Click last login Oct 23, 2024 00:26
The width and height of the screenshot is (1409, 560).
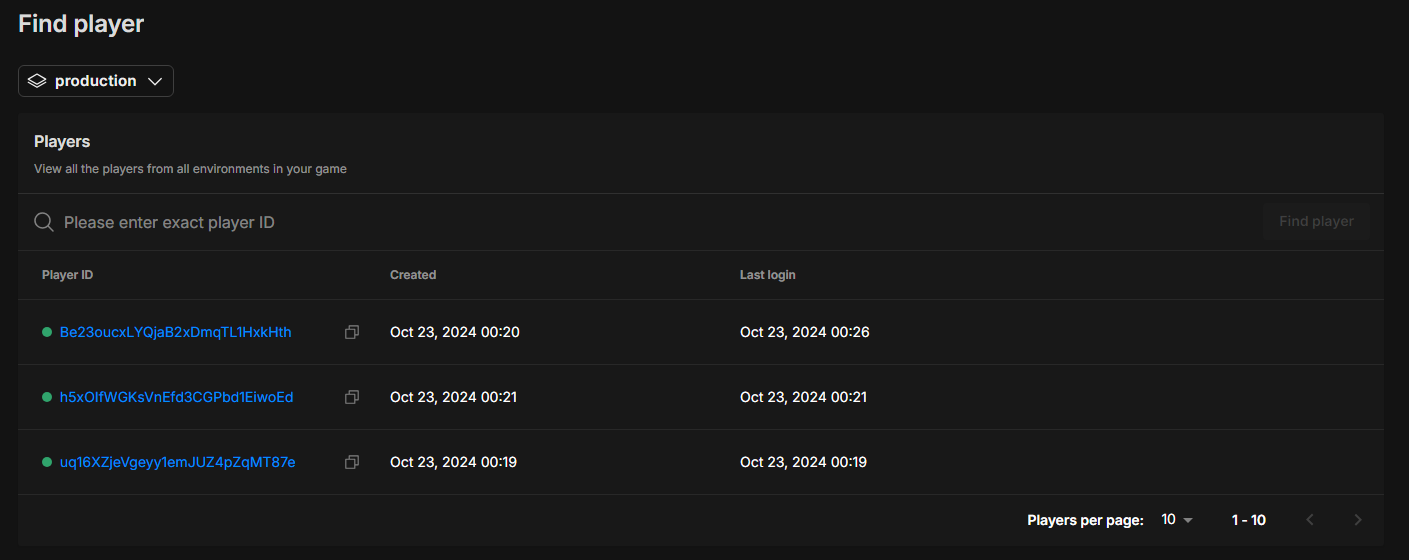pyautogui.click(x=805, y=332)
